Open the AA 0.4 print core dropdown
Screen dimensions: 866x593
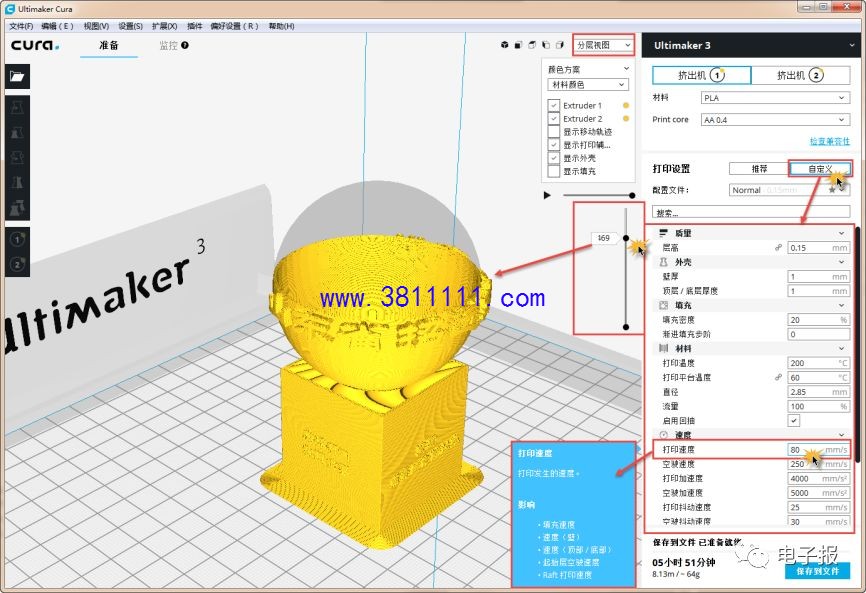[775, 119]
